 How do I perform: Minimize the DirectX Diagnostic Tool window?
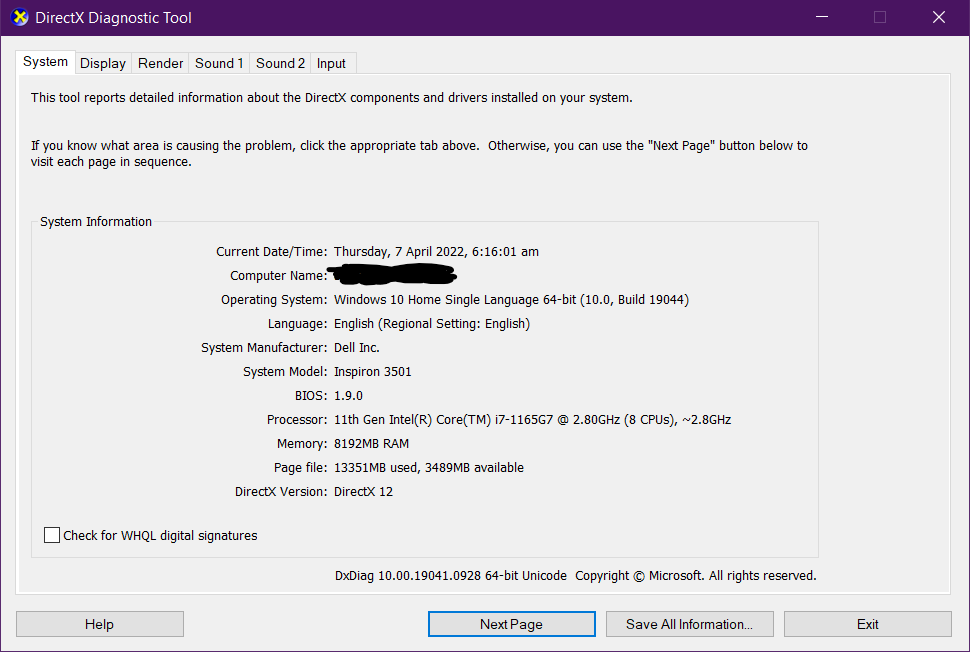click(x=822, y=18)
